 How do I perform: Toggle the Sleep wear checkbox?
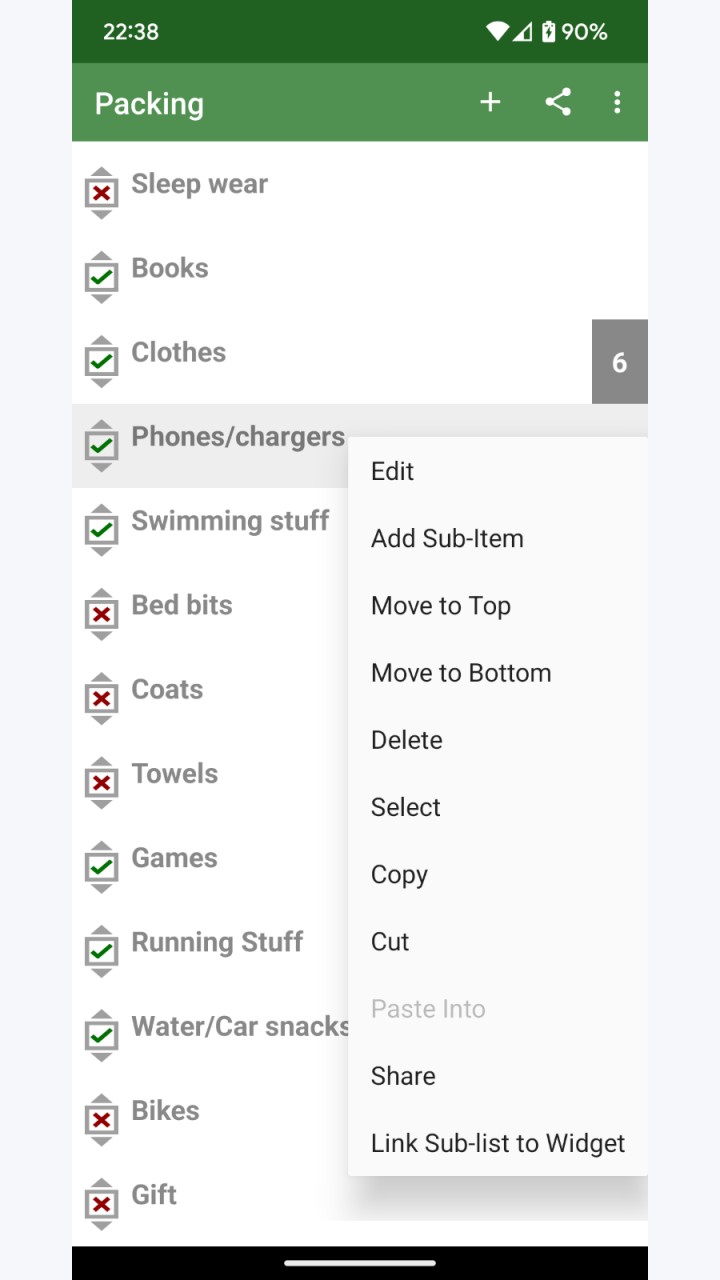pyautogui.click(x=101, y=193)
